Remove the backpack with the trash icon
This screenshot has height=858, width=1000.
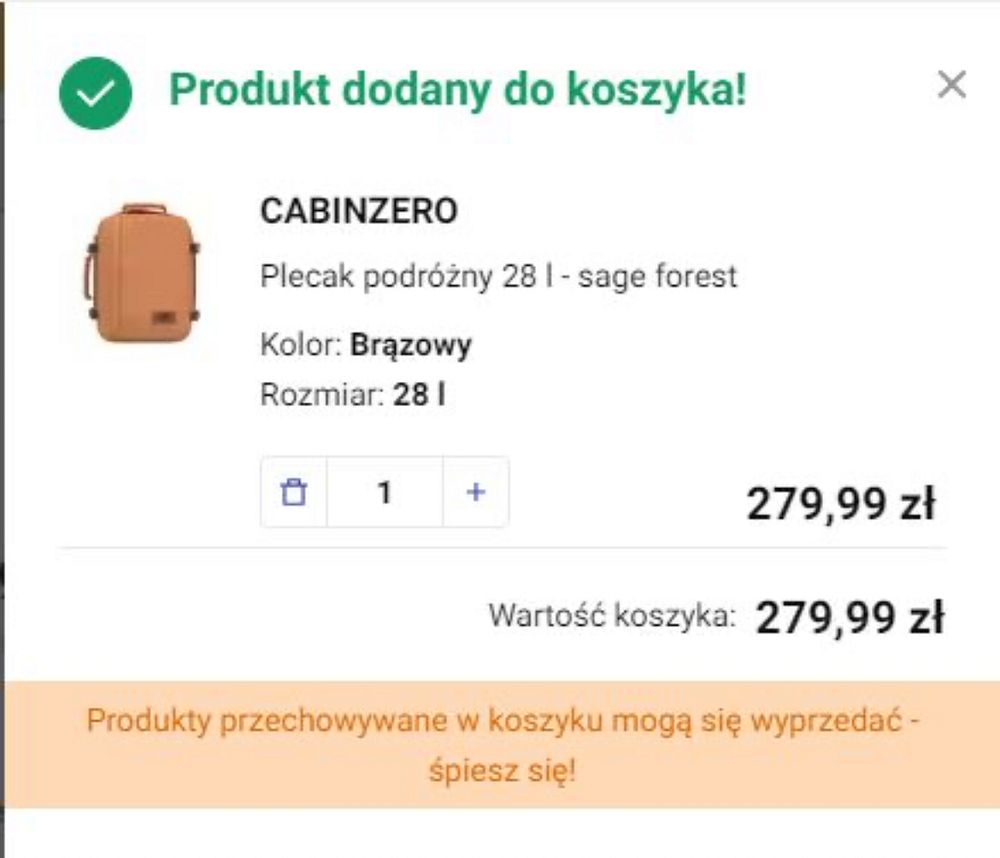tap(294, 492)
